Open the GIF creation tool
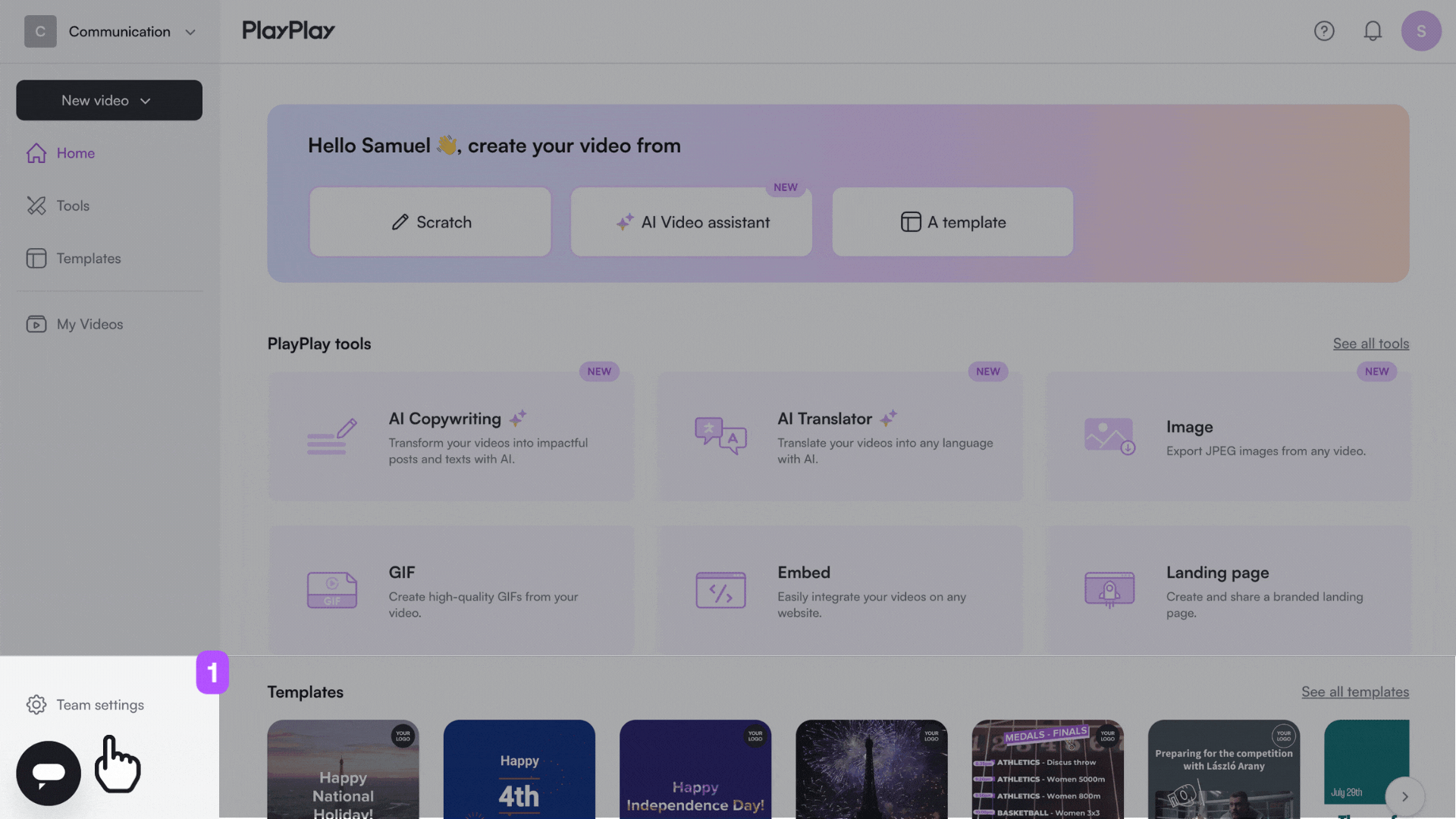This screenshot has height=819, width=1456. coord(451,591)
